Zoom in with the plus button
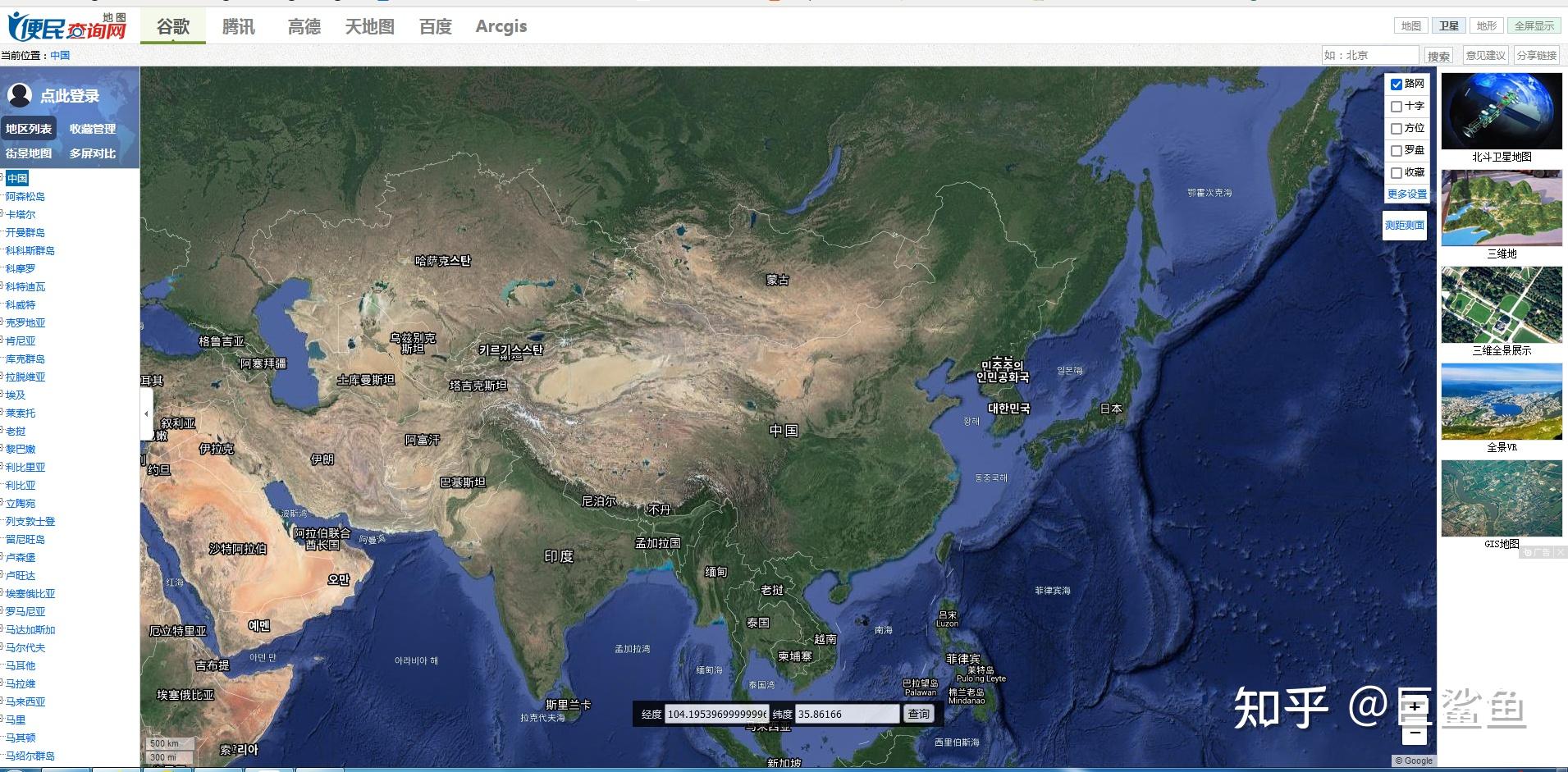This screenshot has height=772, width=1568. point(1414,706)
